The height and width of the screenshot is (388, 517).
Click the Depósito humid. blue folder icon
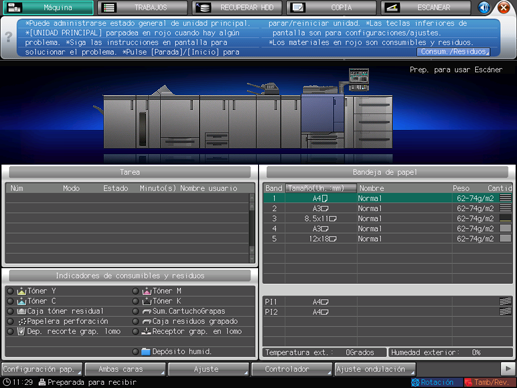[x=146, y=351]
